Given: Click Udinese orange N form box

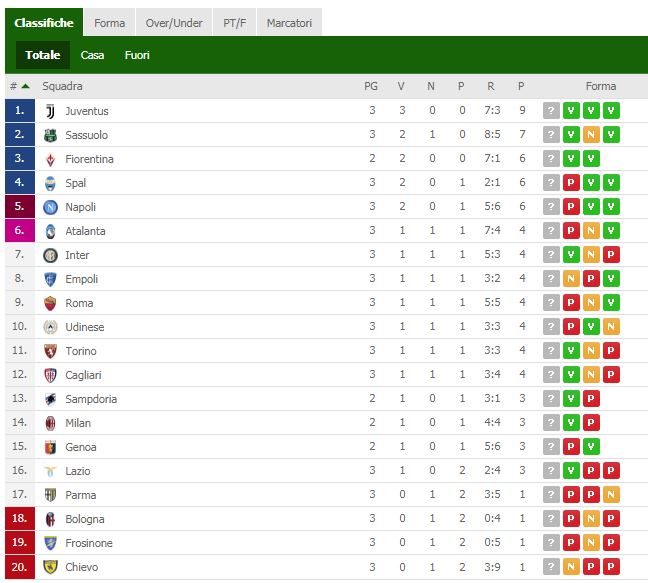Looking at the screenshot, I should point(611,327).
